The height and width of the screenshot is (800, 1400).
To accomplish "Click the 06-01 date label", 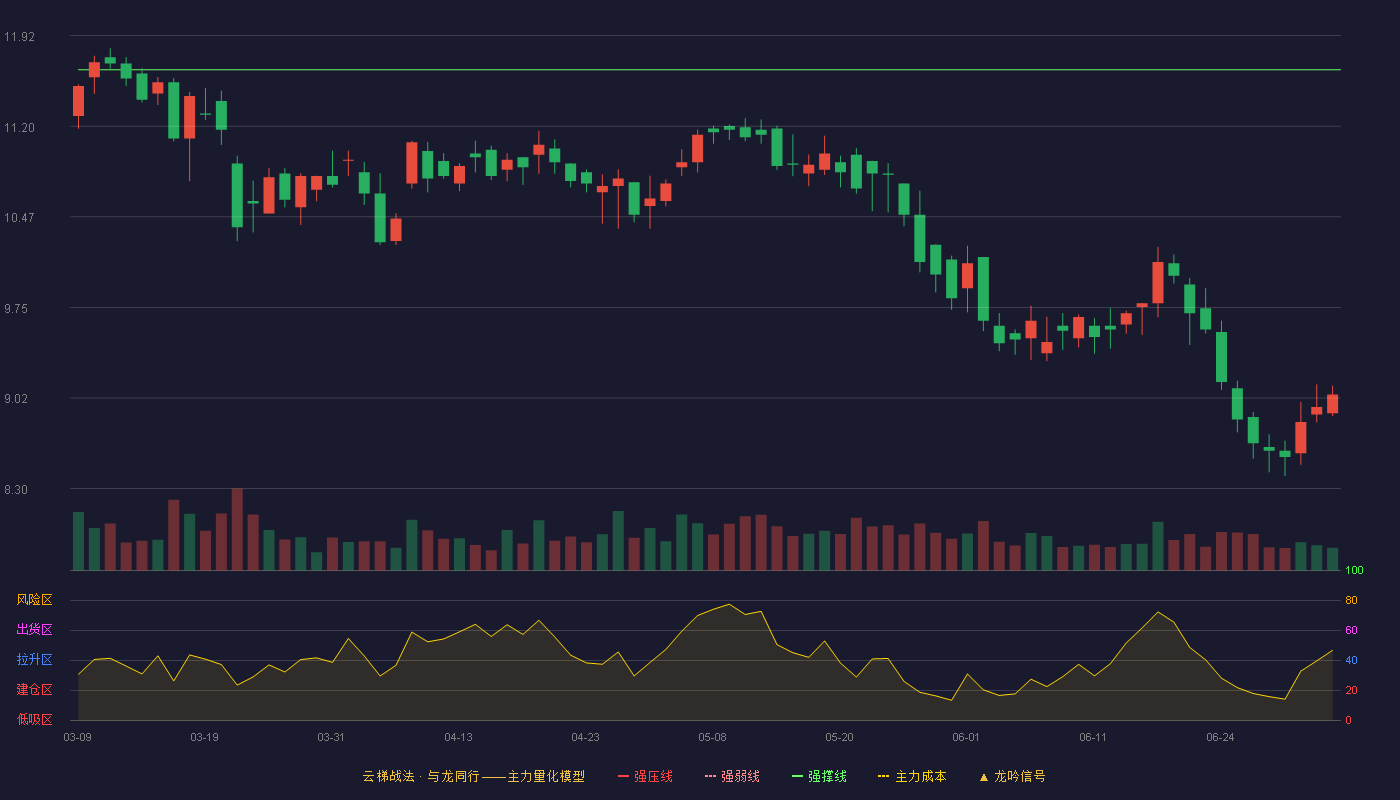I will (x=966, y=737).
